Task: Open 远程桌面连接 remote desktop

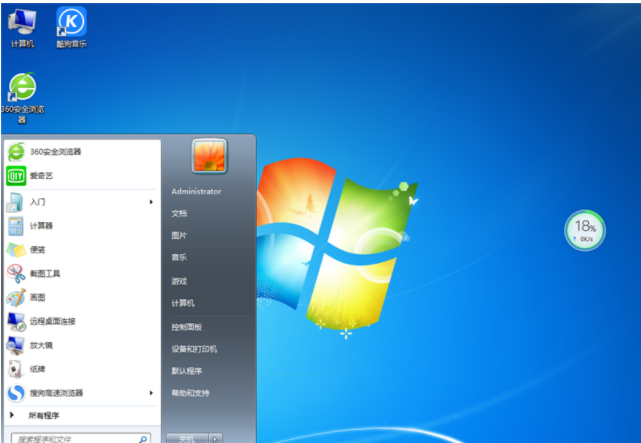Action: pyautogui.click(x=52, y=321)
